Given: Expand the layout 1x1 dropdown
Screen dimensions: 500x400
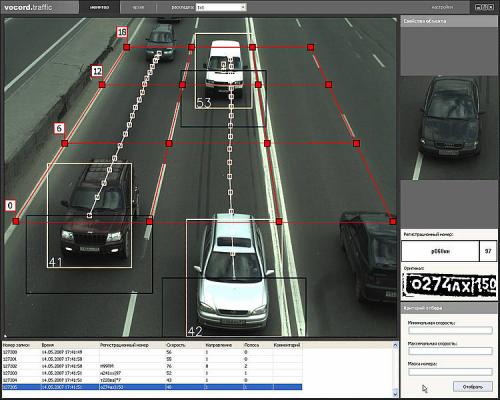Looking at the screenshot, I should click(243, 7).
